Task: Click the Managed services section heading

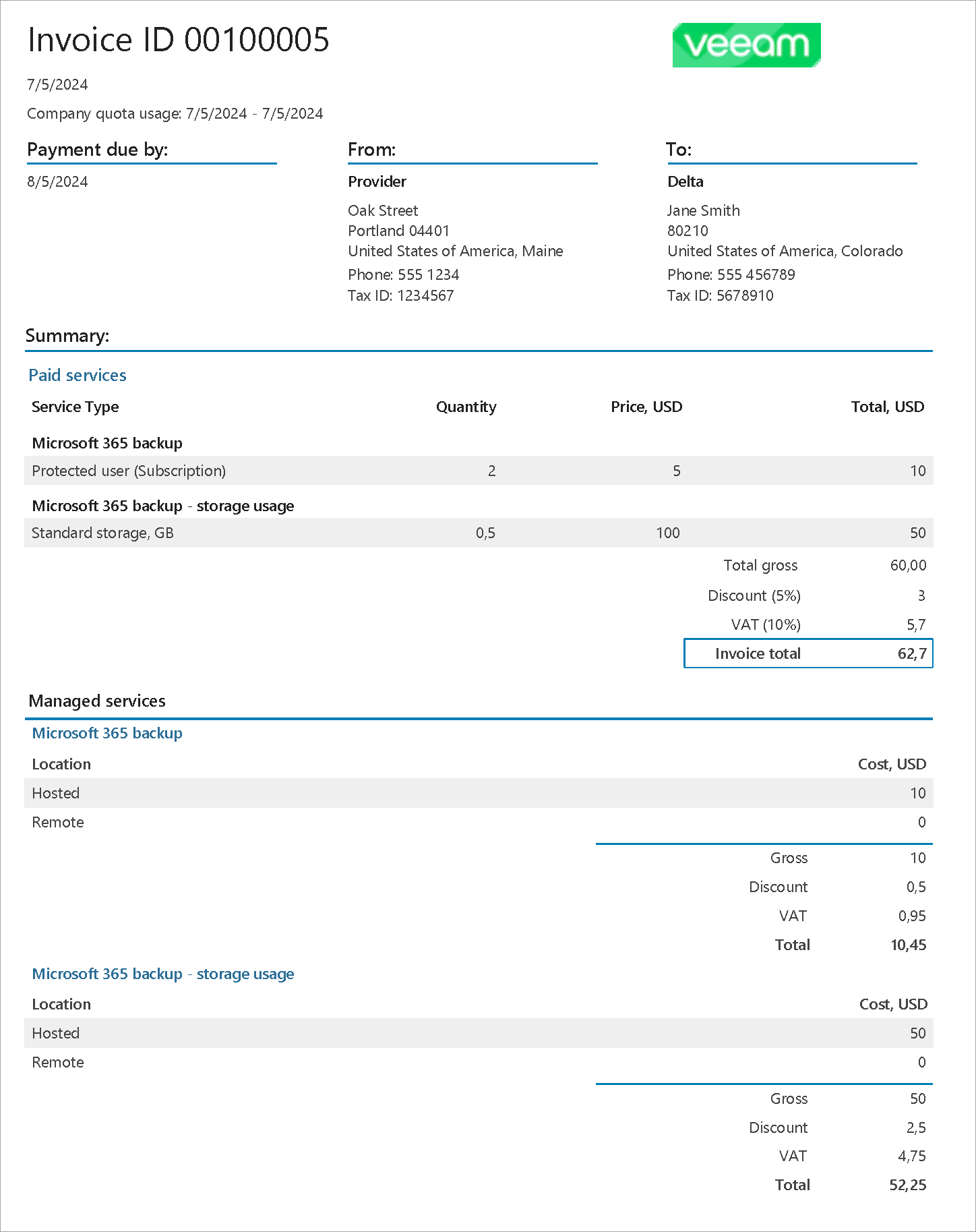Action: 97,701
